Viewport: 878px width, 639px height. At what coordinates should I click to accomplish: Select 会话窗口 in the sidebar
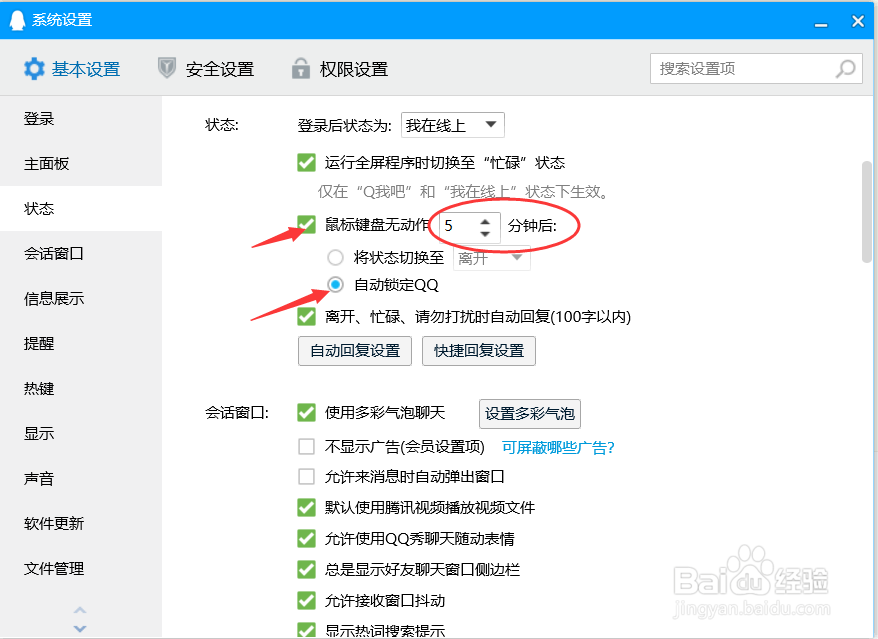coord(81,254)
